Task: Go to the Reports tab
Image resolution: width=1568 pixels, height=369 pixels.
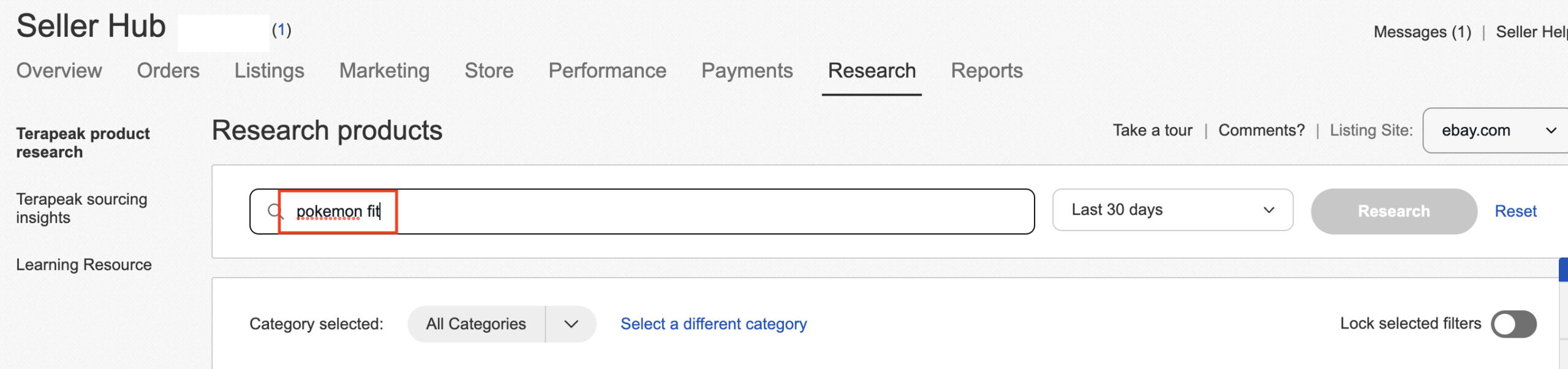Action: coord(986,71)
